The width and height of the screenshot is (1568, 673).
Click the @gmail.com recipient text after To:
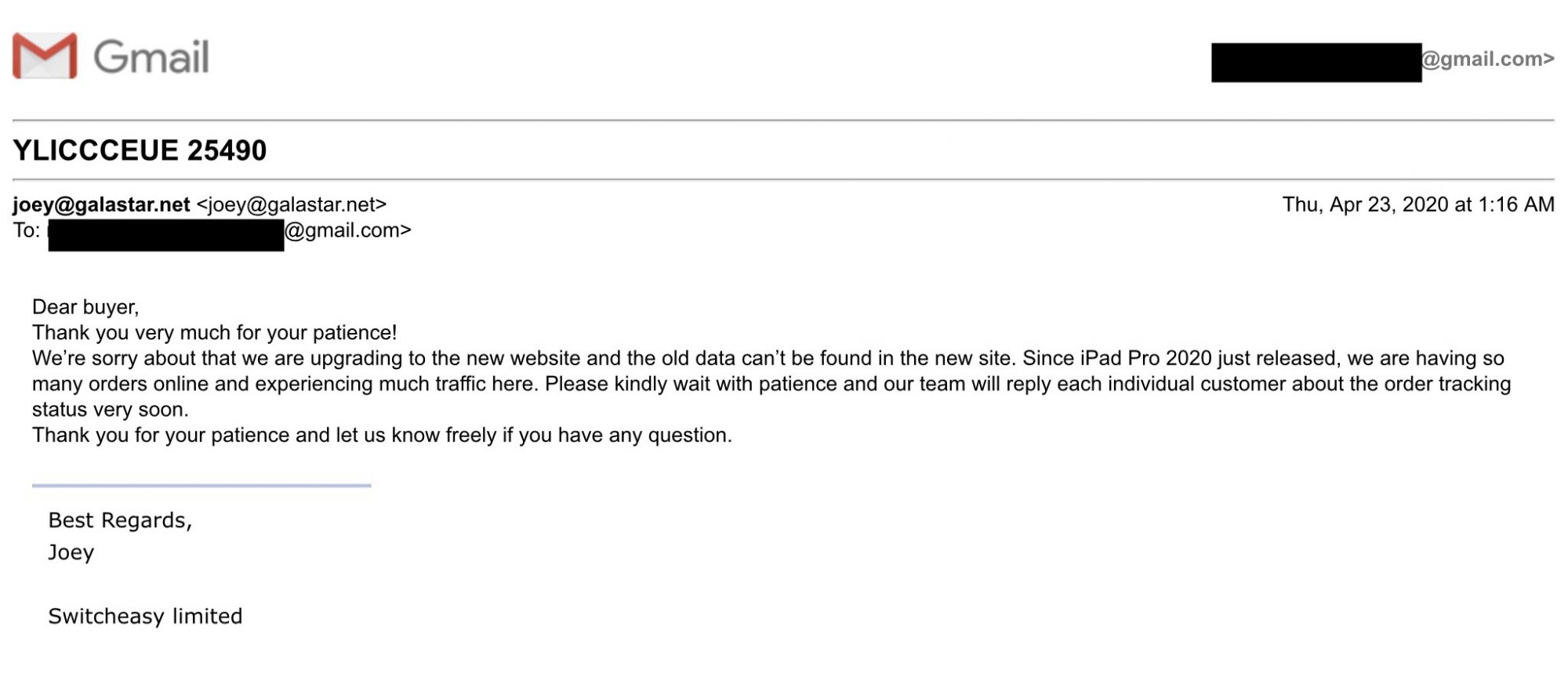348,230
